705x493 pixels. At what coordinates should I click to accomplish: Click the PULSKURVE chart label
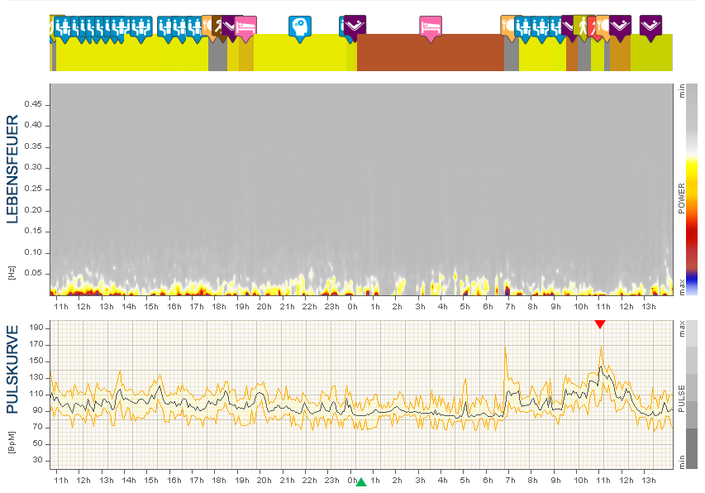point(15,369)
